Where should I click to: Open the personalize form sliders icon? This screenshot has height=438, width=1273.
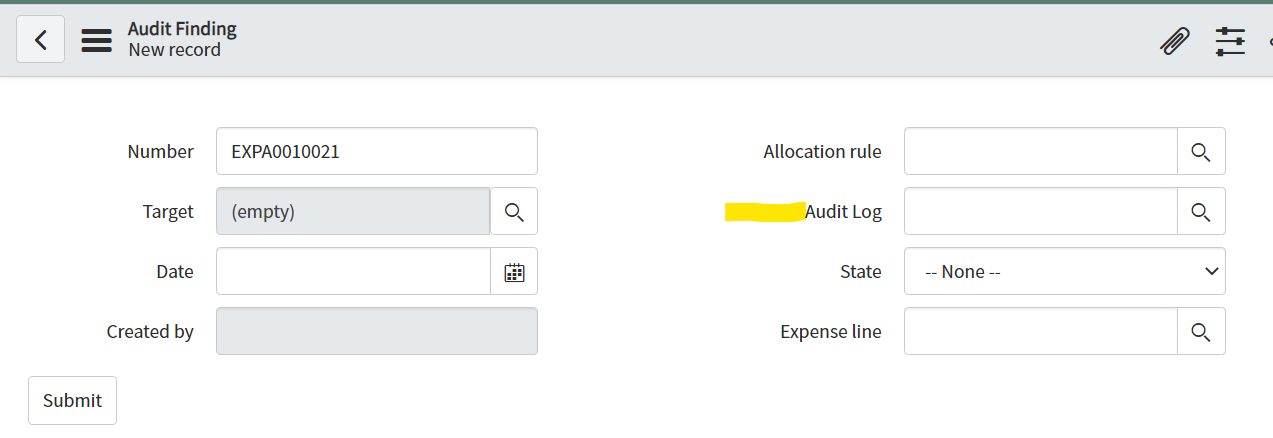tap(1230, 41)
